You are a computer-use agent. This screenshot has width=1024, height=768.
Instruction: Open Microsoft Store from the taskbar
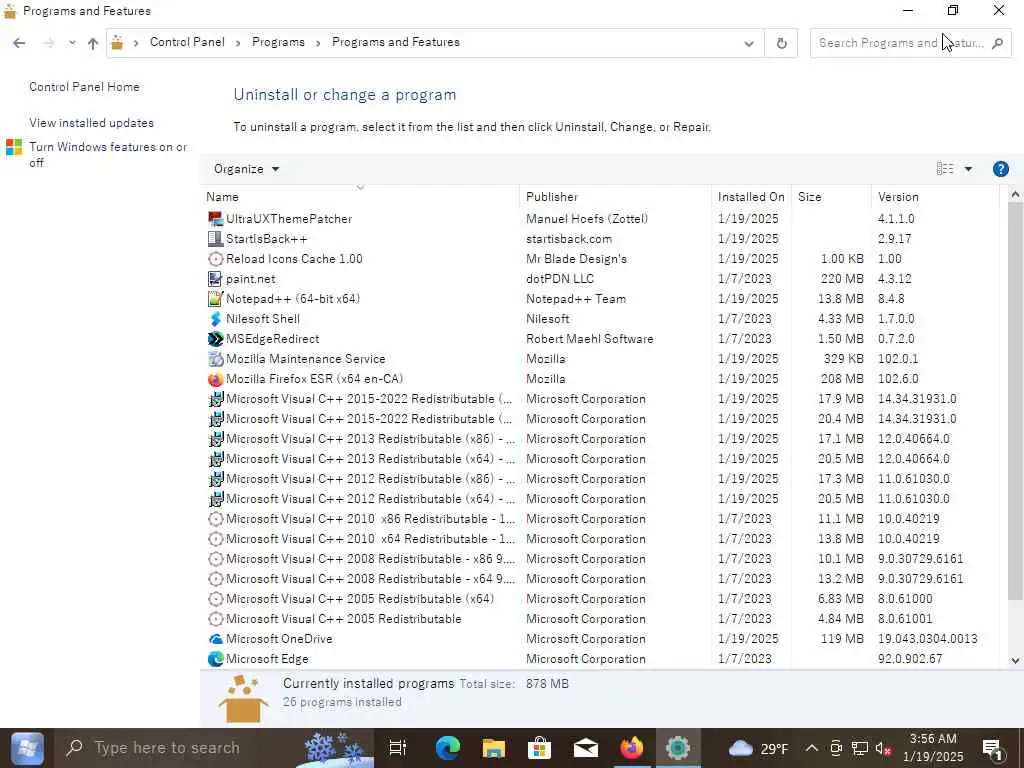click(x=539, y=748)
